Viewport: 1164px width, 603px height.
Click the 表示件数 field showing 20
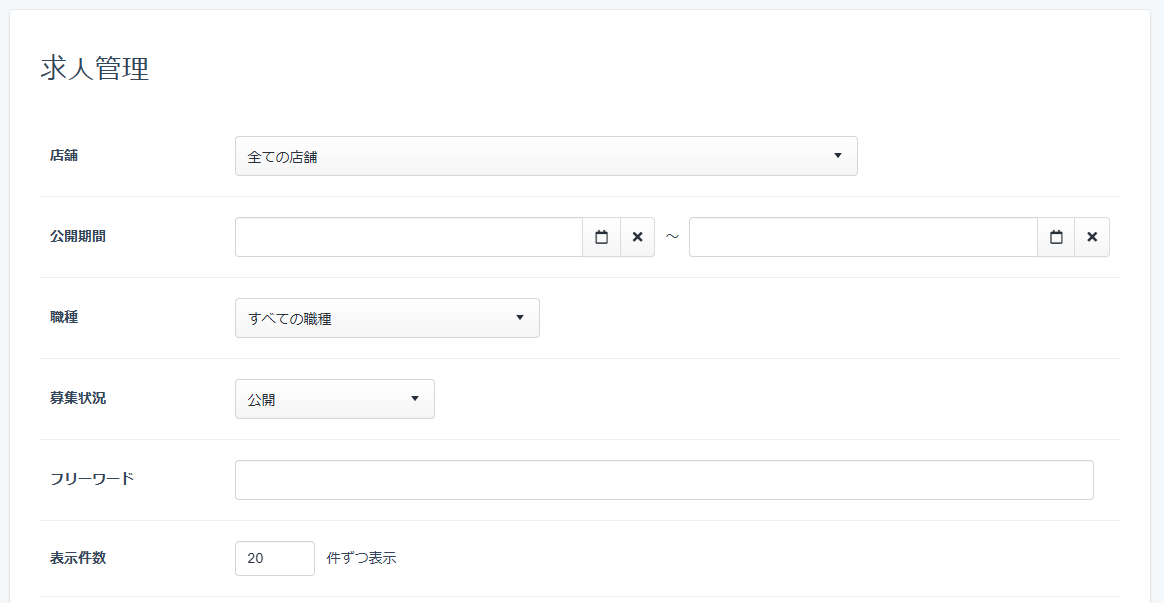click(274, 558)
